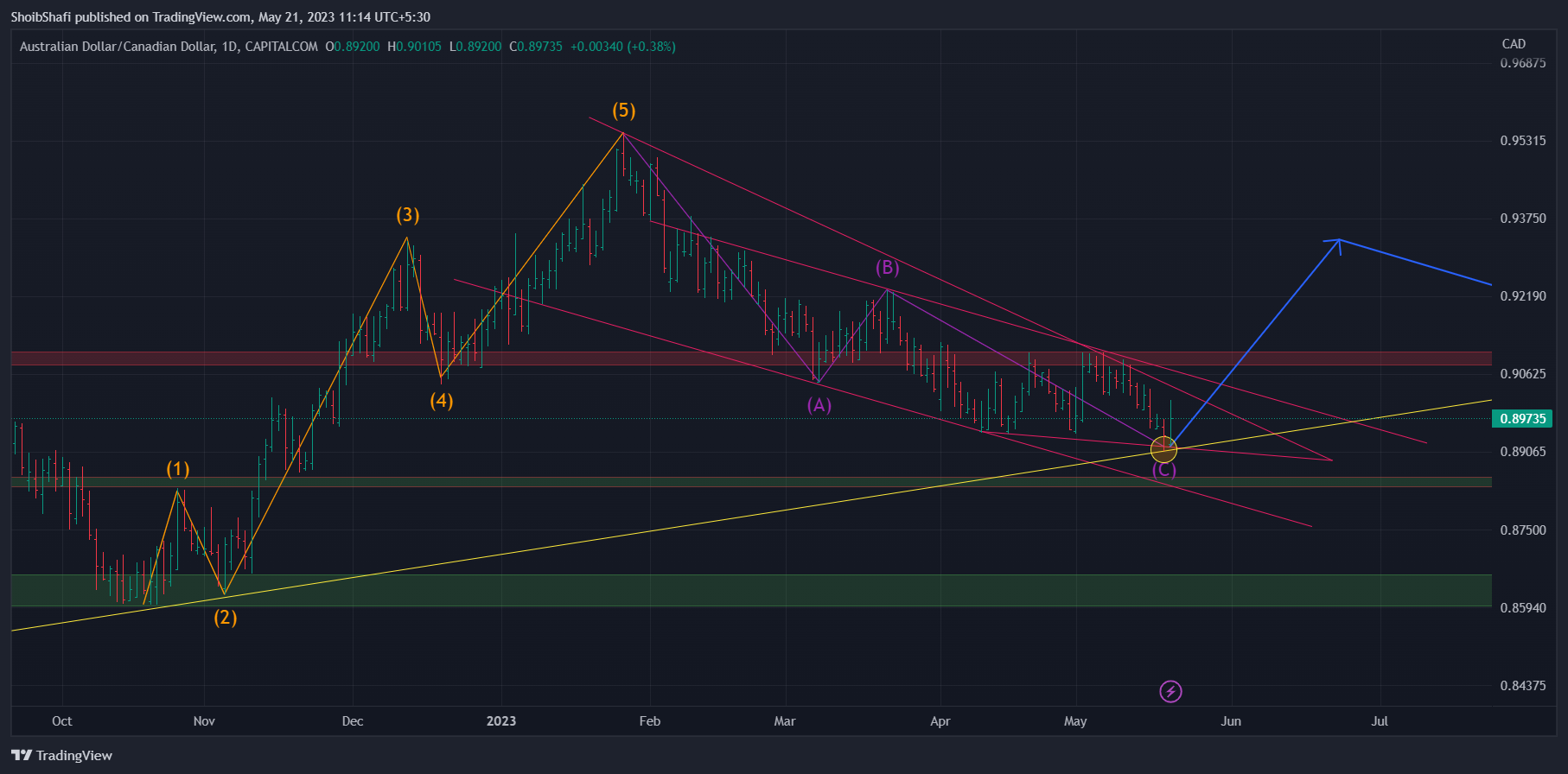Click the 0.87500 price axis label
This screenshot has width=1568, height=774.
click(1523, 530)
